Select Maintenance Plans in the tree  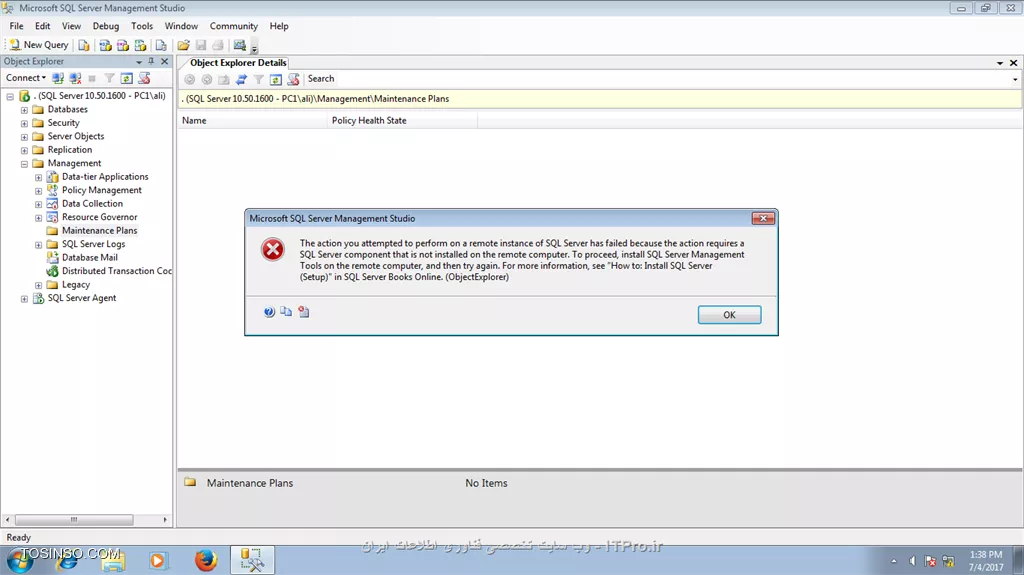(99, 231)
